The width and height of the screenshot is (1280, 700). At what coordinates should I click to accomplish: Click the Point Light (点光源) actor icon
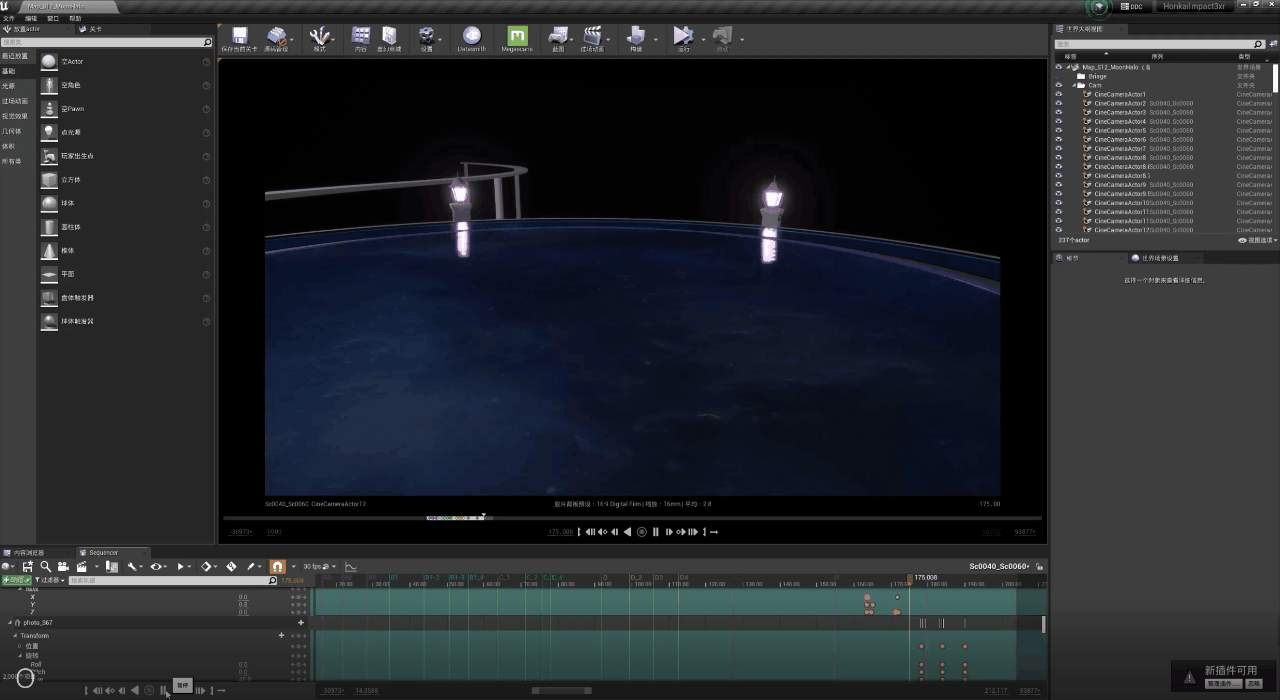pos(49,132)
